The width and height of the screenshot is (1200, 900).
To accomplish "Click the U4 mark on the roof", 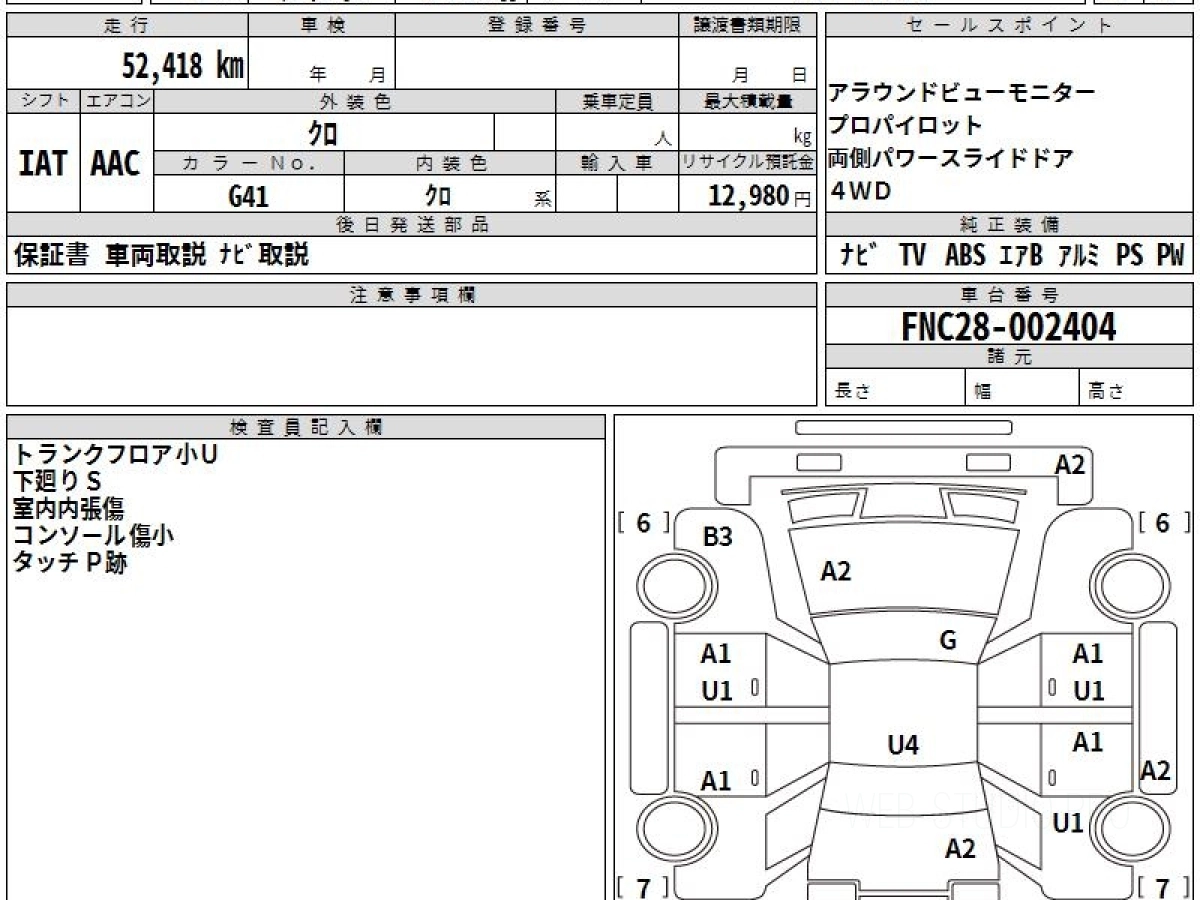I will [x=903, y=744].
